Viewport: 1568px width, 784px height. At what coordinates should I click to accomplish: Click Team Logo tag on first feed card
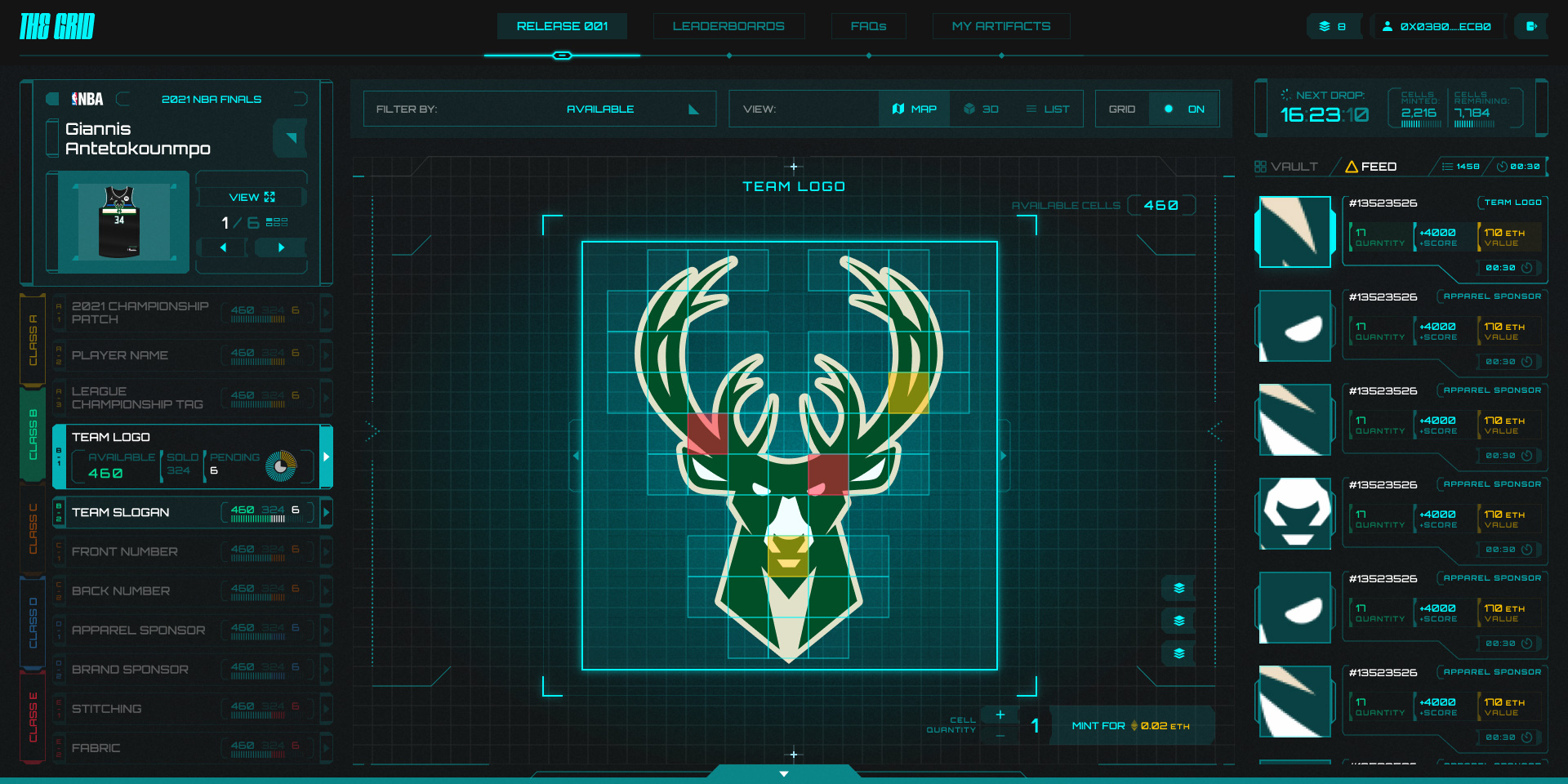(1512, 203)
